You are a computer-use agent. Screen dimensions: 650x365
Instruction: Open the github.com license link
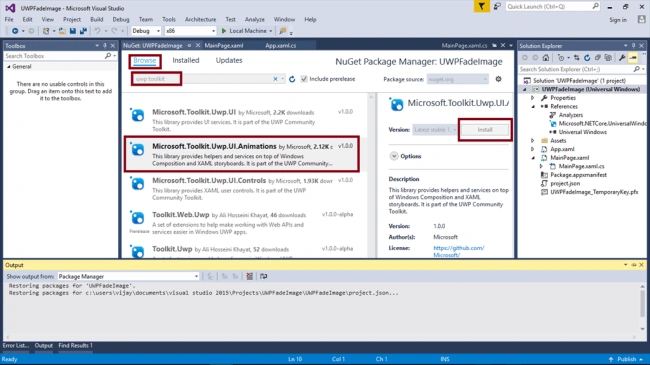458,251
